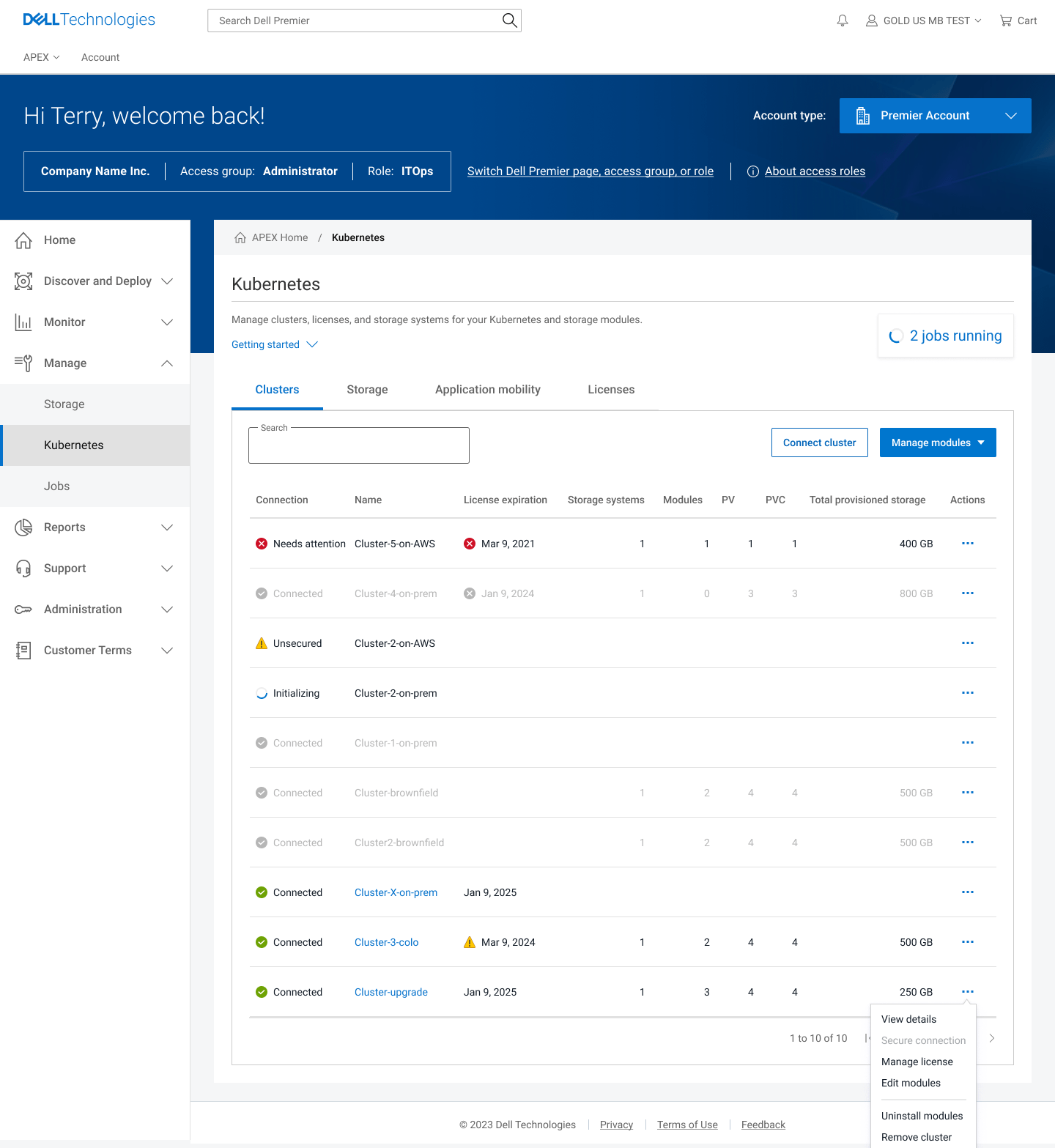Expand Discover and Deploy chevron
Screen dimensions: 1055x1148
[x=167, y=281]
